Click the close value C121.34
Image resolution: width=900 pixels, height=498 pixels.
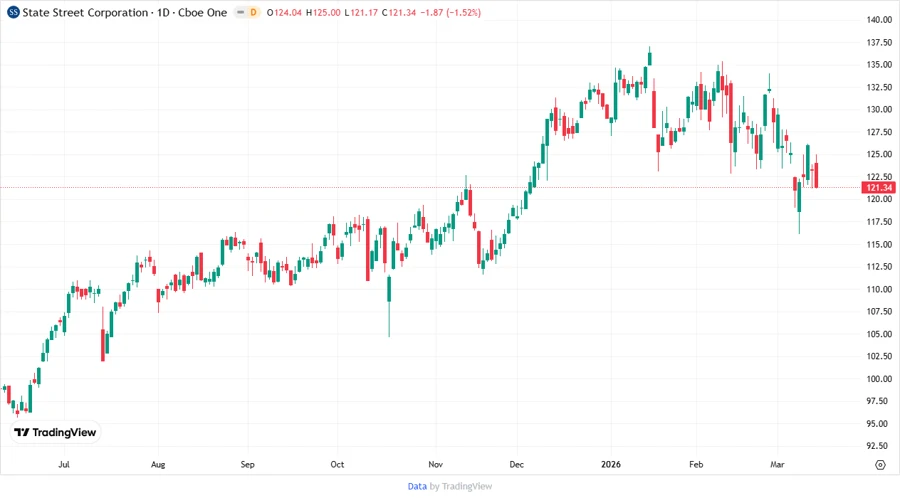click(x=399, y=12)
